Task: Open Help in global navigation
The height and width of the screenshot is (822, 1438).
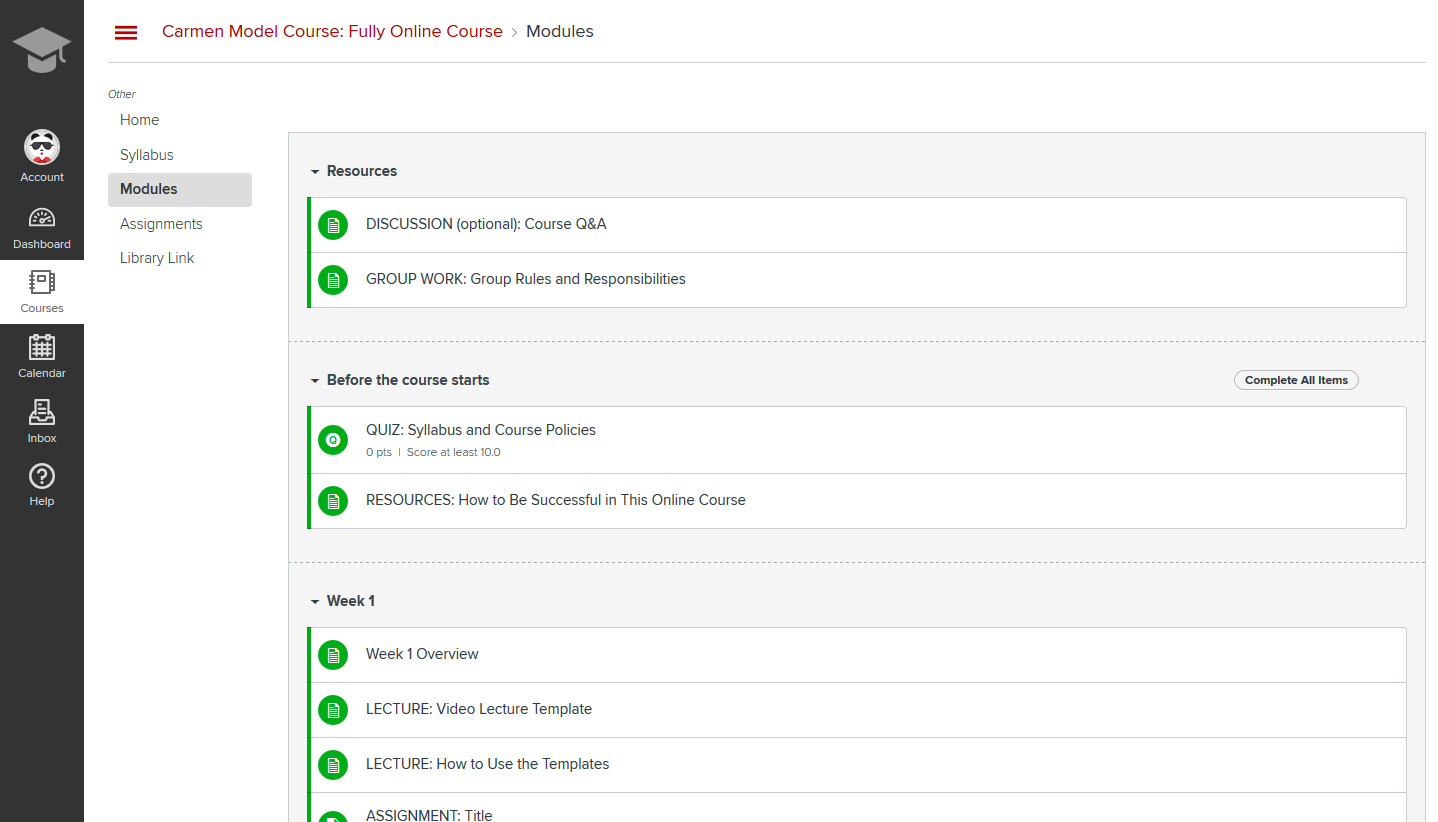Action: (42, 486)
